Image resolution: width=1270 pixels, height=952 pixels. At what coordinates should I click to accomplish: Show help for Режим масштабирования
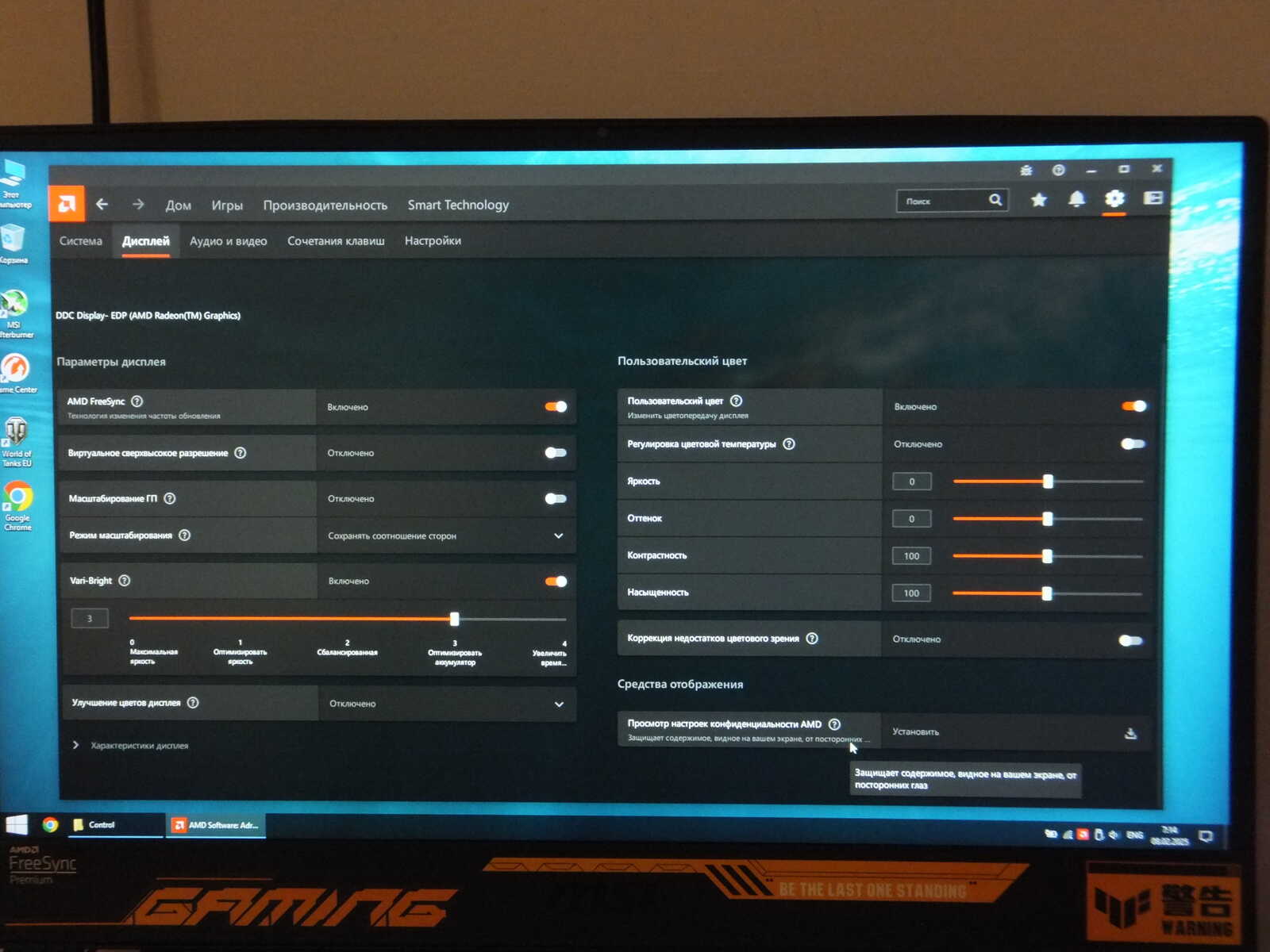coord(185,535)
